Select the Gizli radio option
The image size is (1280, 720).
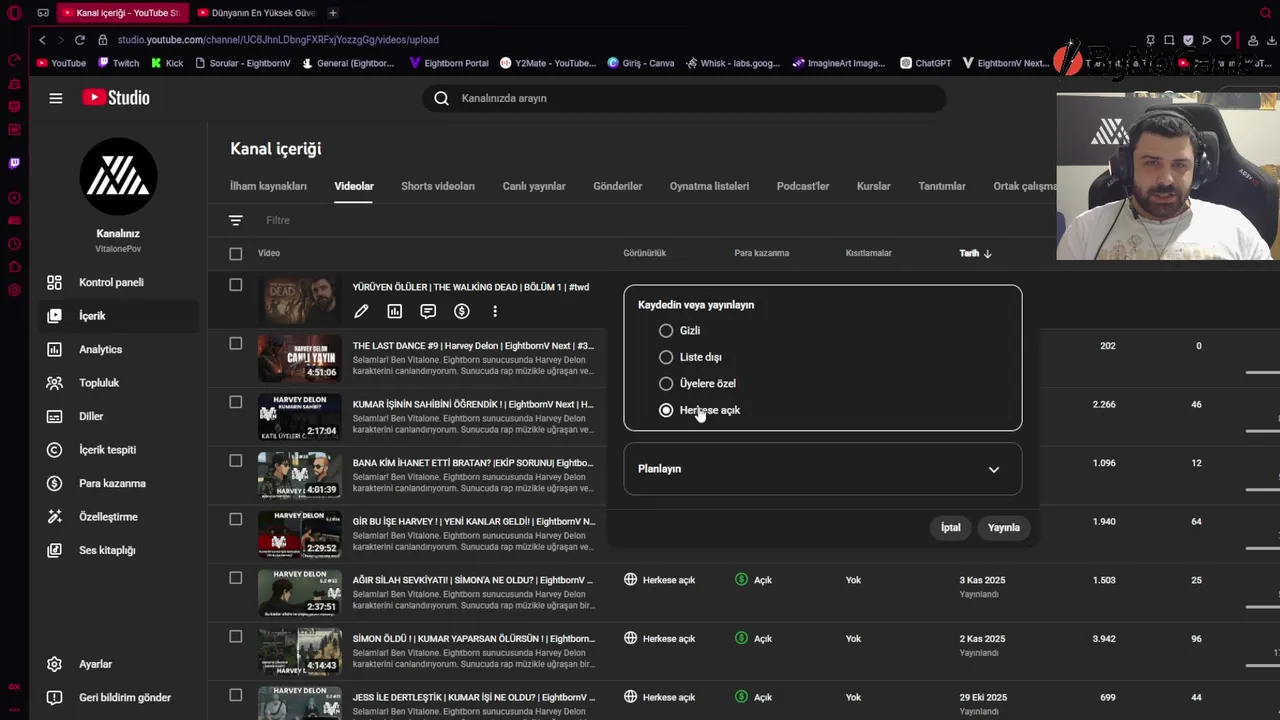tap(666, 330)
